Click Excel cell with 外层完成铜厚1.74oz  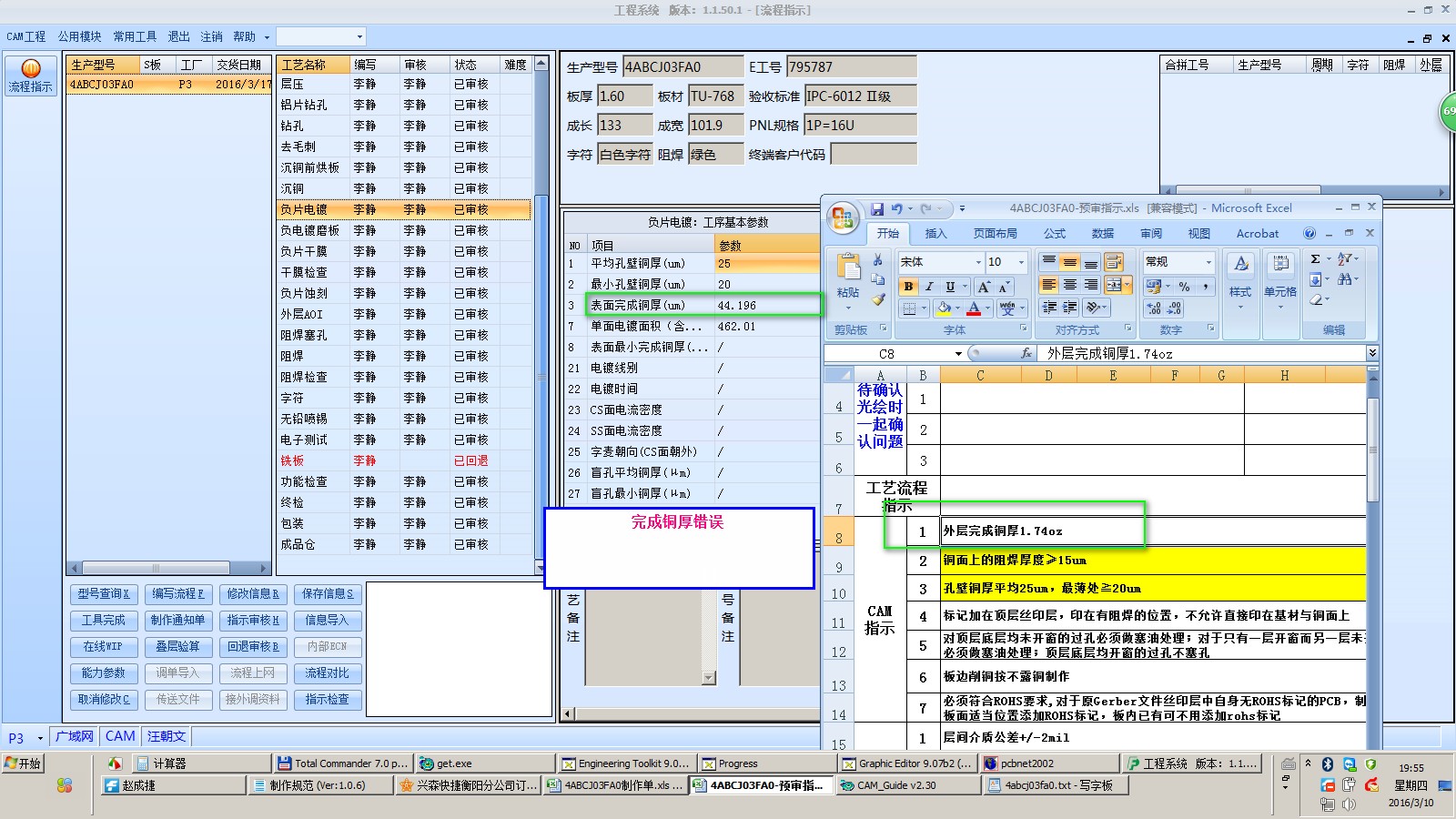(x=1154, y=531)
